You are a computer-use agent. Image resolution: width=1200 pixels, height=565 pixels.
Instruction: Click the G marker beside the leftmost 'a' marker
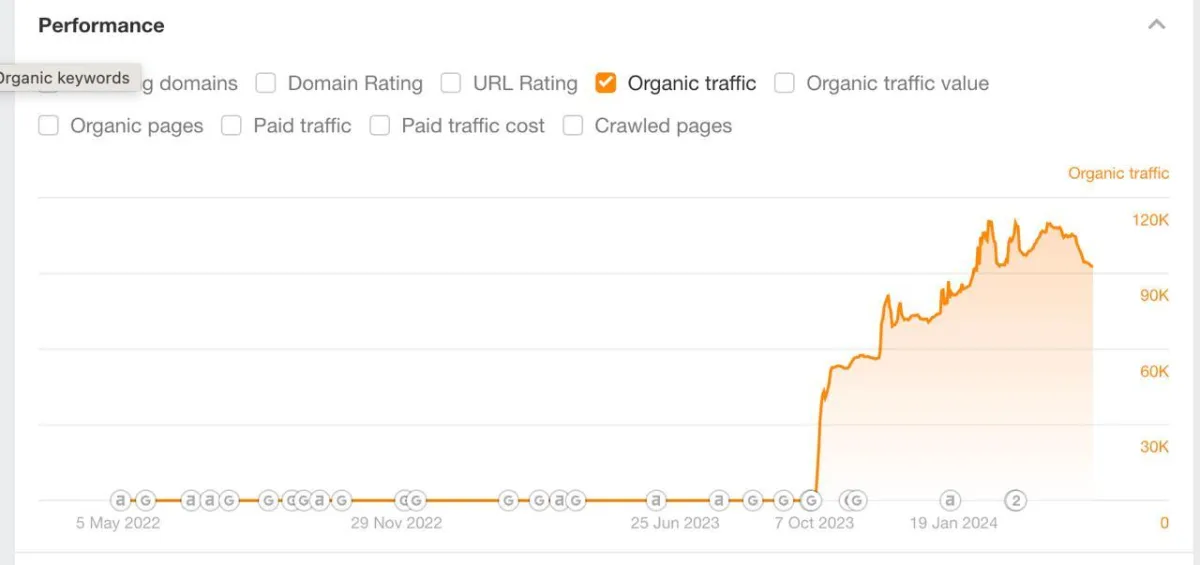coord(145,500)
